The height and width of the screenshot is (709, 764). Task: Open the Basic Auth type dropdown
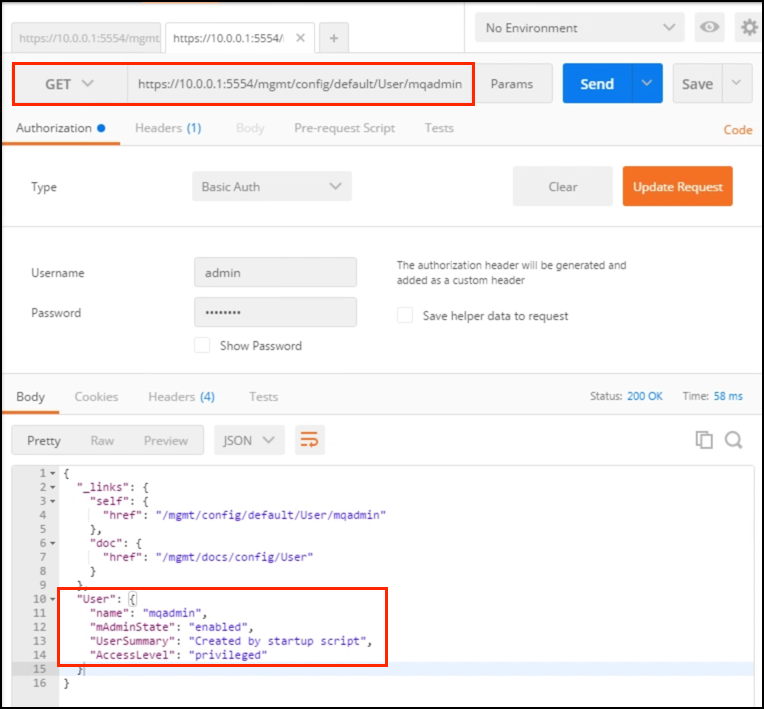coord(272,187)
